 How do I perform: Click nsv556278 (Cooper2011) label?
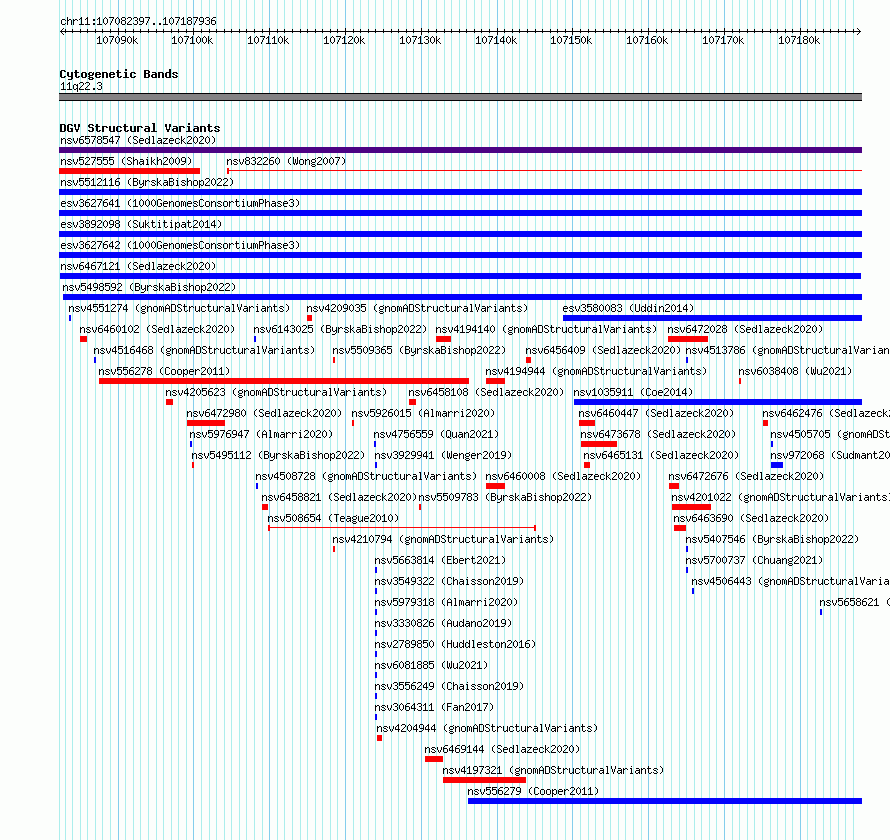[164, 371]
